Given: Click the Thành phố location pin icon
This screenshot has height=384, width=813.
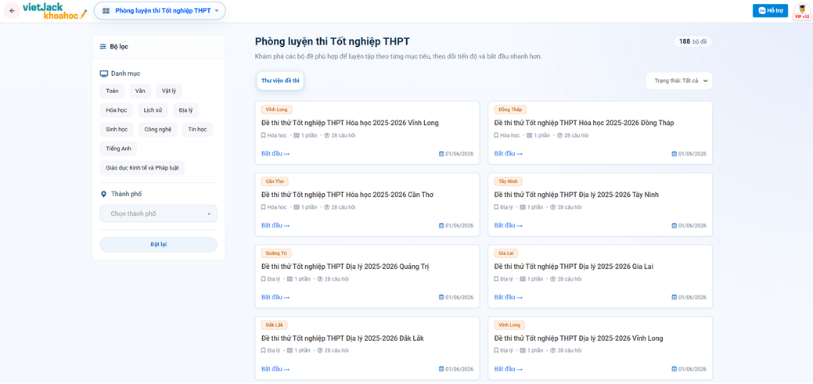Looking at the screenshot, I should point(103,194).
